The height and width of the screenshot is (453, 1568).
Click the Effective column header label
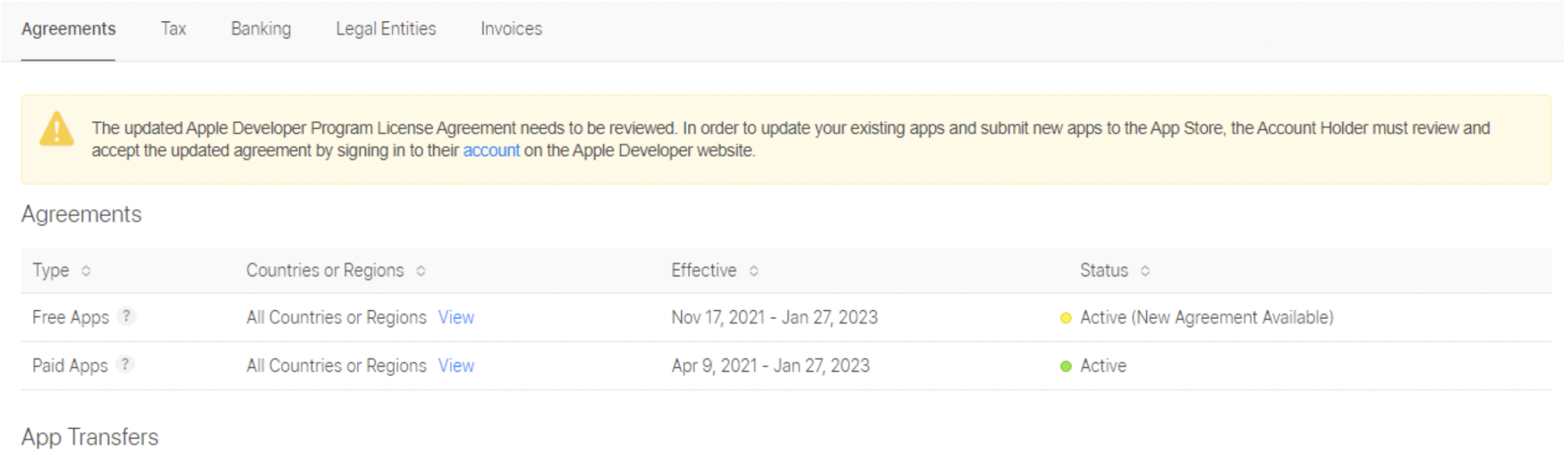click(704, 270)
